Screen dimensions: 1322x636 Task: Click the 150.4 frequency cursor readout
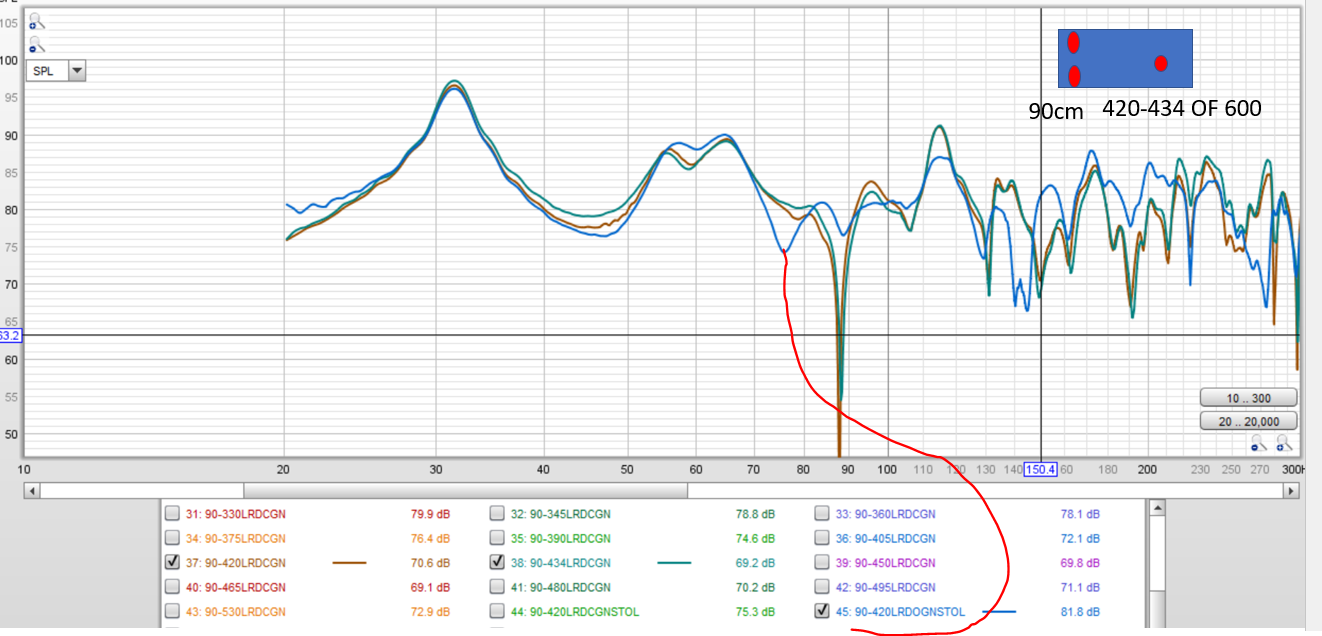(1041, 470)
